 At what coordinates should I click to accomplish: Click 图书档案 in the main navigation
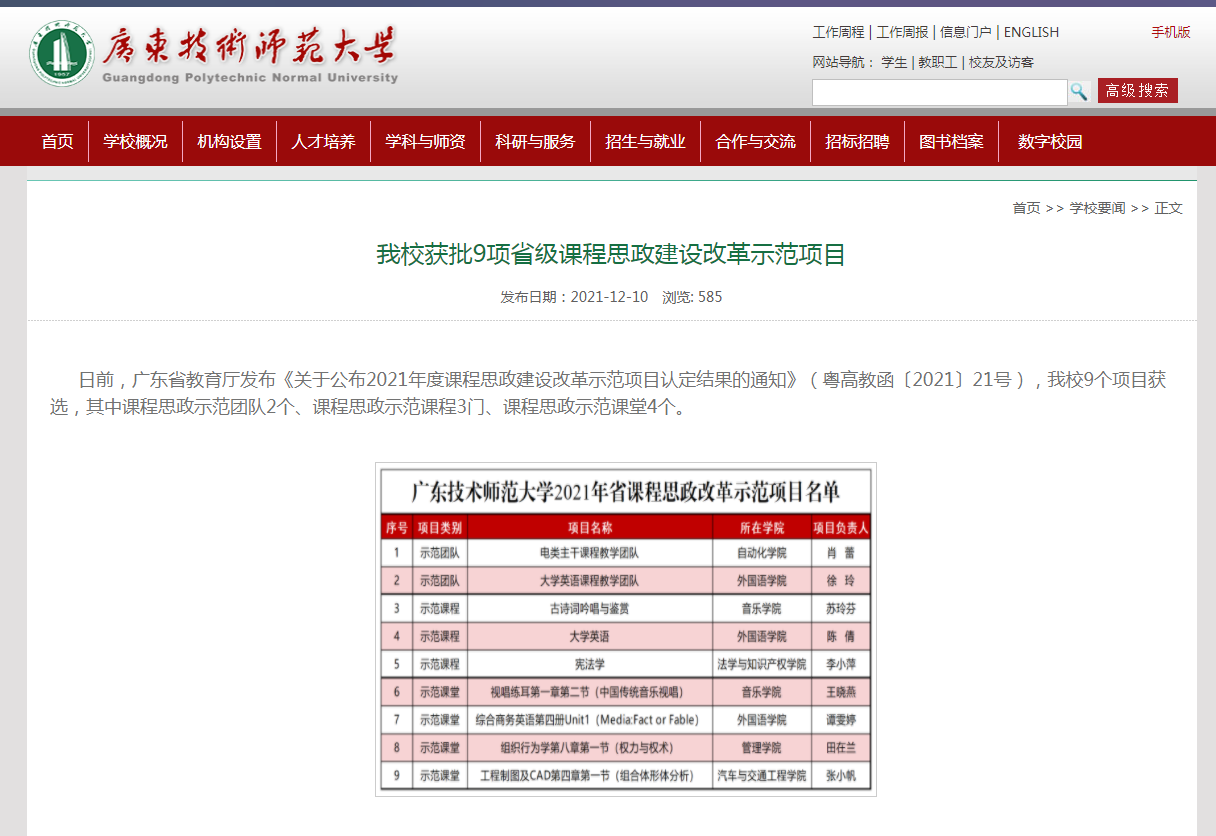coord(951,142)
